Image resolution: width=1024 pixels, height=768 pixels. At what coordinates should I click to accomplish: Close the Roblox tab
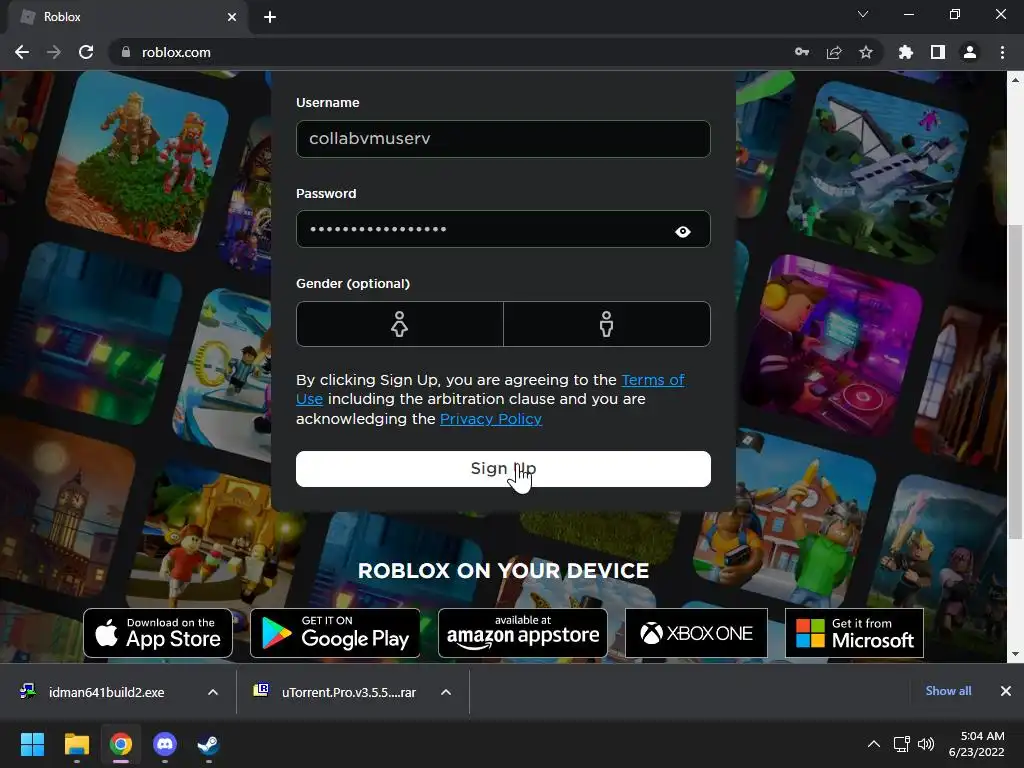[x=232, y=17]
